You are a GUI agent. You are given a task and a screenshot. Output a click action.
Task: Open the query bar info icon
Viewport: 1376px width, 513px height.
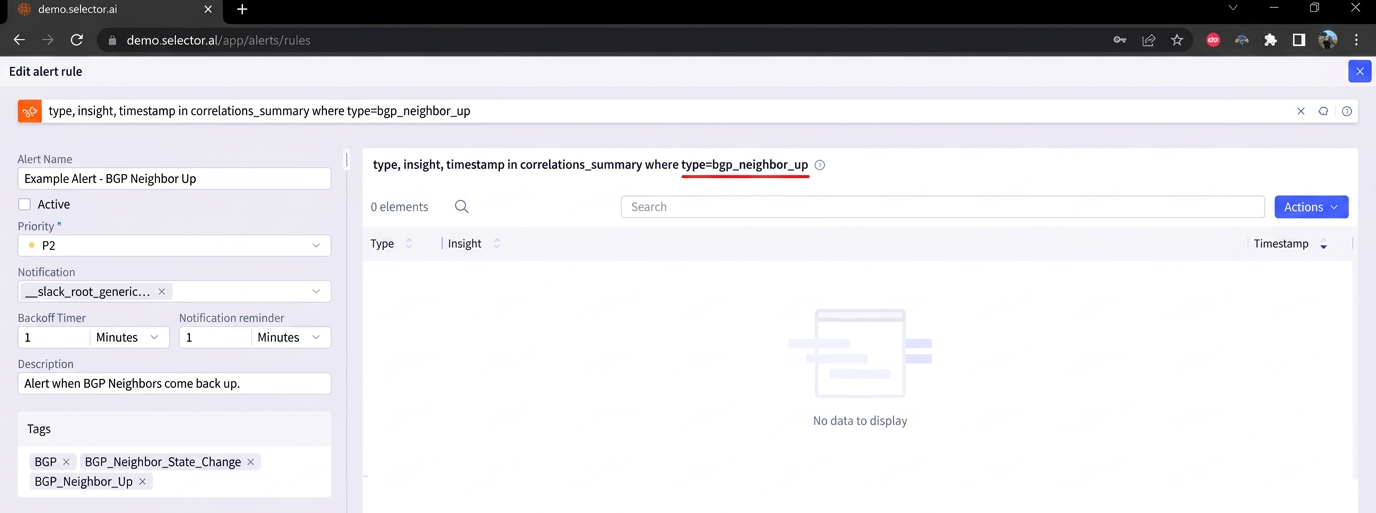coord(1347,111)
